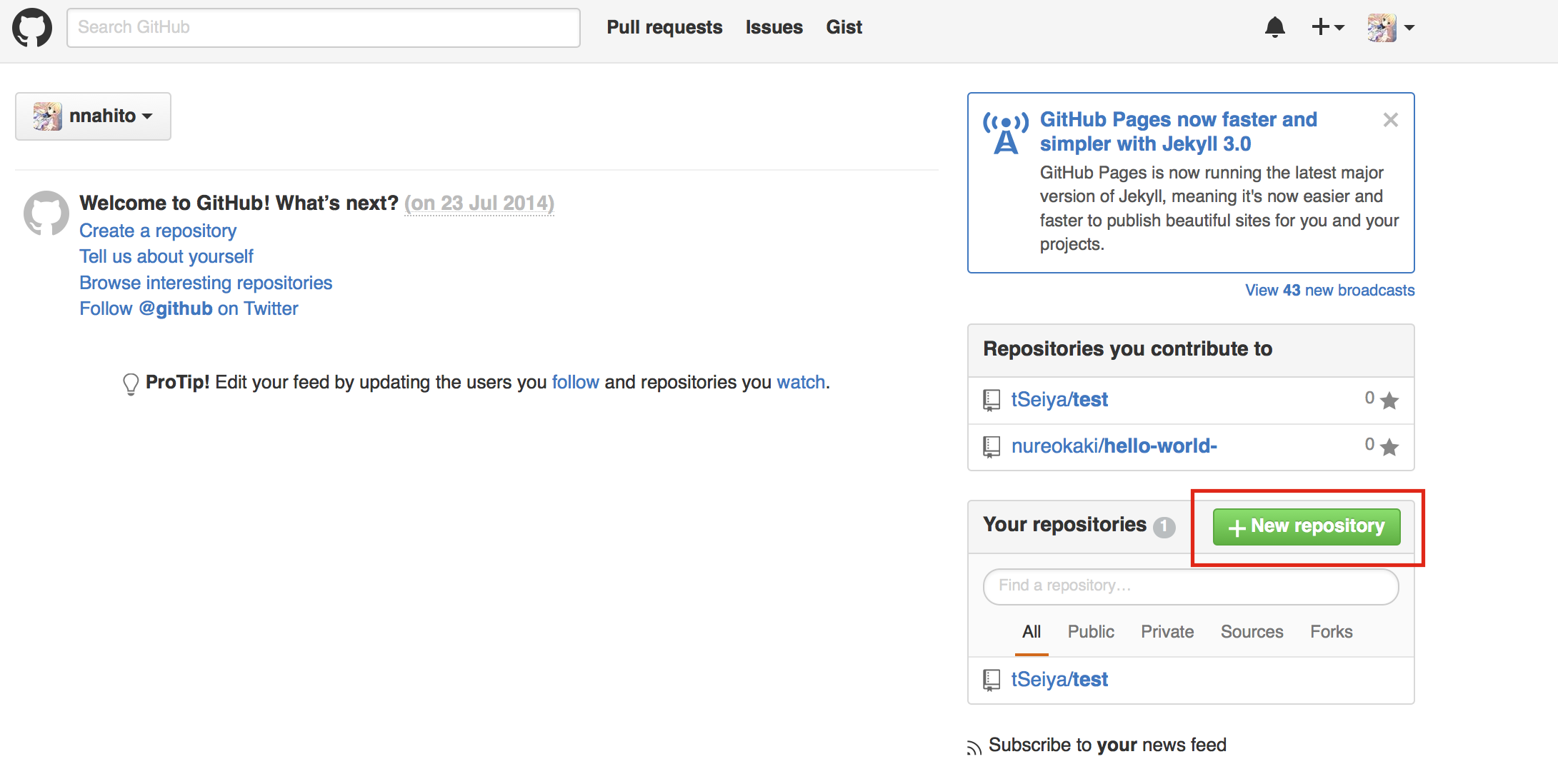Star the nureokaki/hello-world- repository
Image resolution: width=1558 pixels, height=784 pixels.
coord(1389,448)
